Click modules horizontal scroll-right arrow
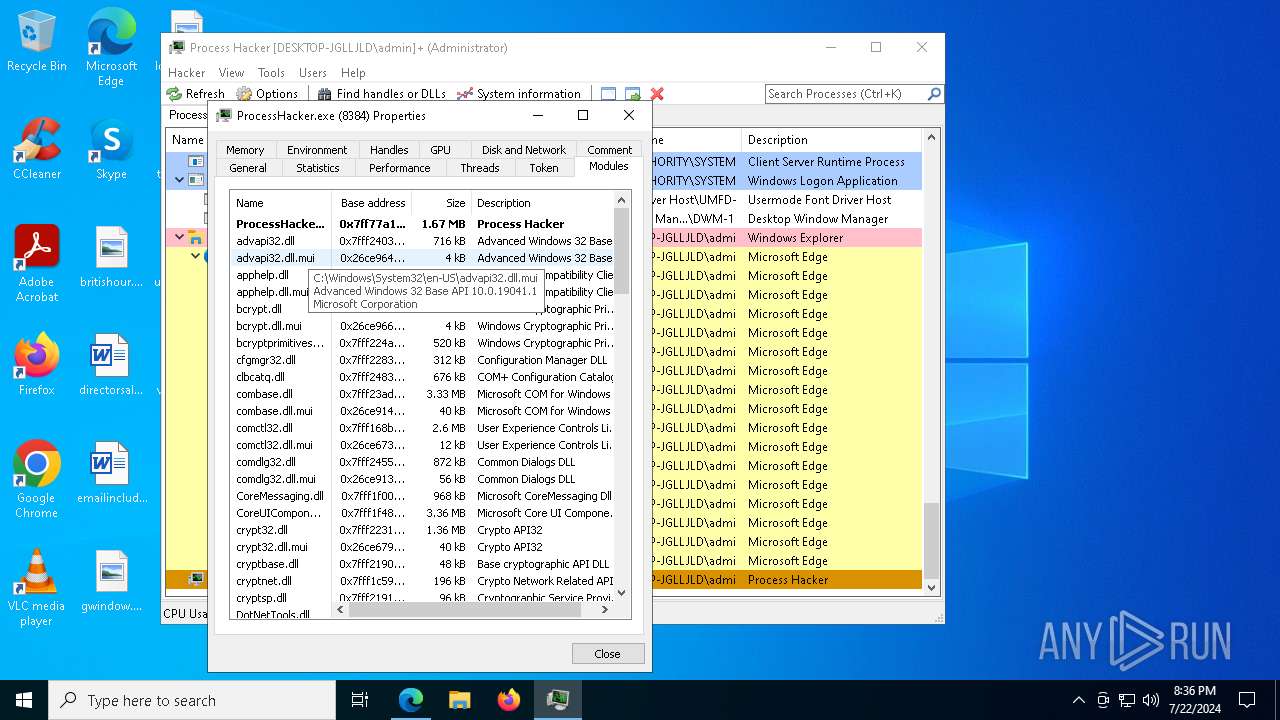This screenshot has height=720, width=1280. click(605, 609)
